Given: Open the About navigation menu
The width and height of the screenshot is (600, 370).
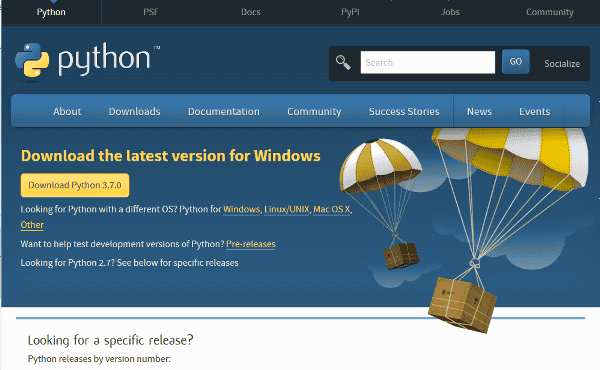Looking at the screenshot, I should [67, 111].
